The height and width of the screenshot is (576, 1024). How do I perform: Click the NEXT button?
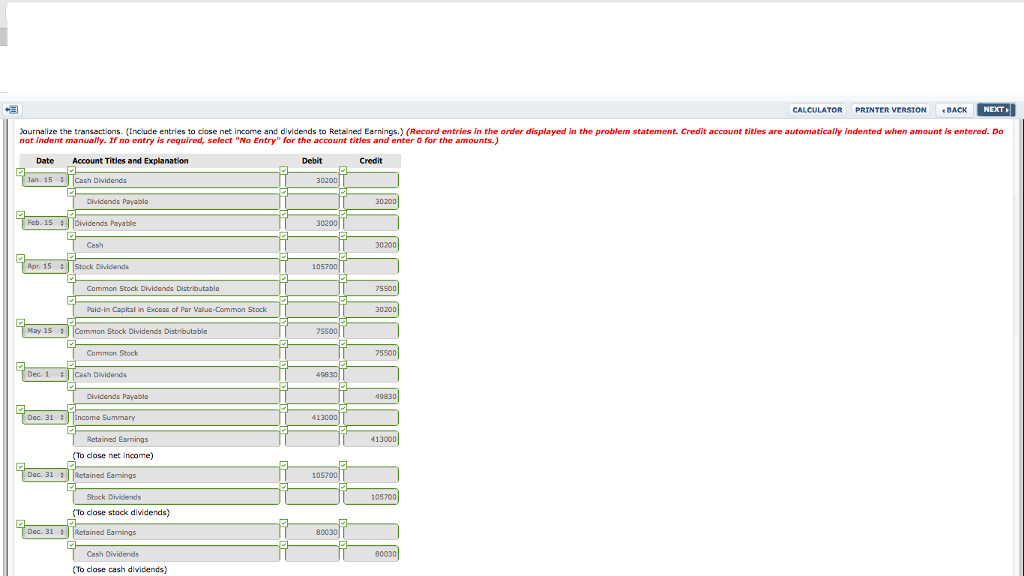(995, 110)
